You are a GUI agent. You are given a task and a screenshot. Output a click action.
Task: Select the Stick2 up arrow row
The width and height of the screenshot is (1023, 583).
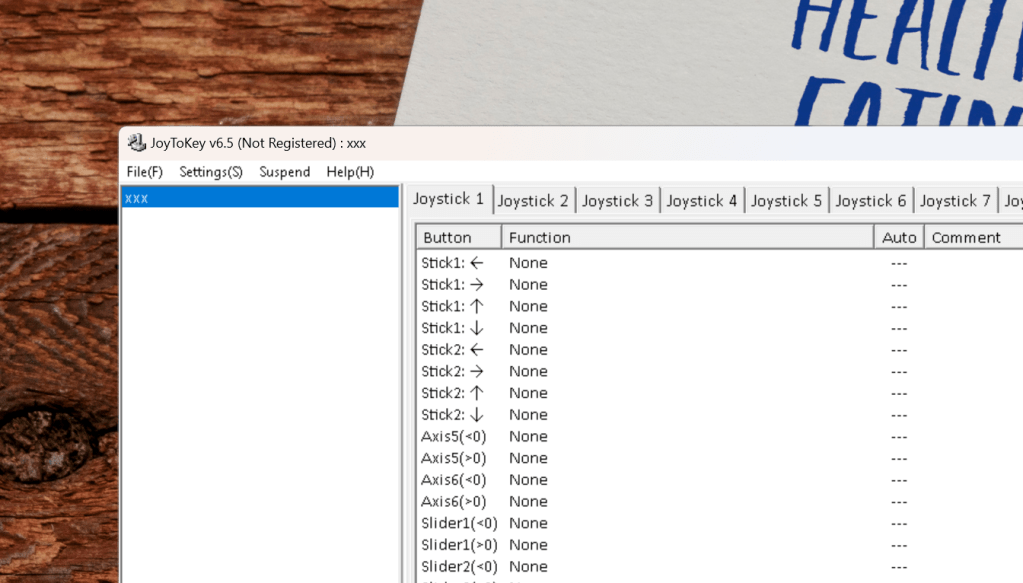click(x=720, y=393)
